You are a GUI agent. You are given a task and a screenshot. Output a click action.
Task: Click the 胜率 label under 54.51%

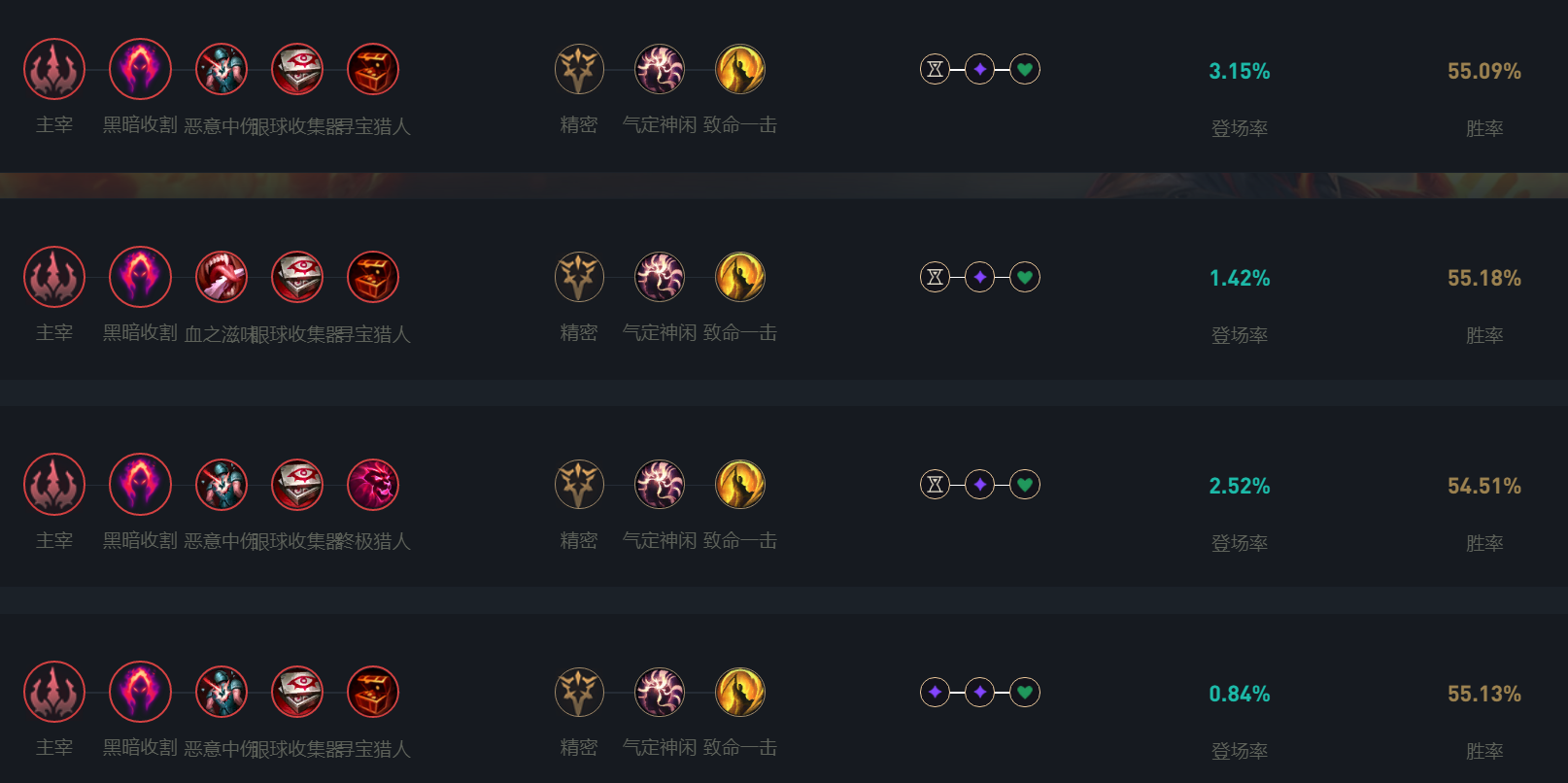(x=1484, y=543)
